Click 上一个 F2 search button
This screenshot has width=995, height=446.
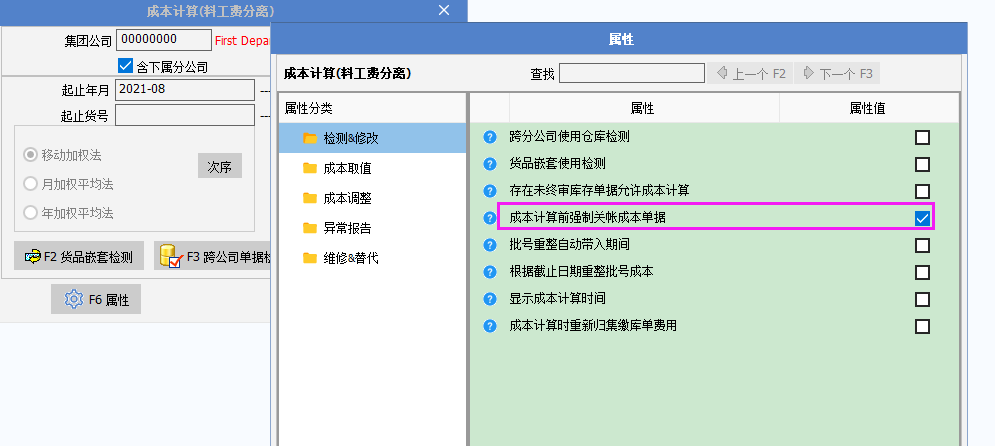(x=750, y=74)
